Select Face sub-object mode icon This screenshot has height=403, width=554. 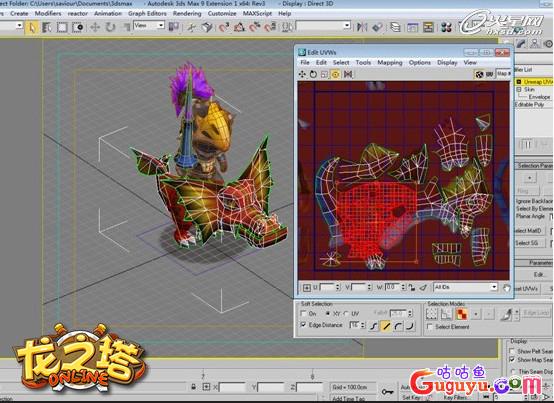click(461, 314)
